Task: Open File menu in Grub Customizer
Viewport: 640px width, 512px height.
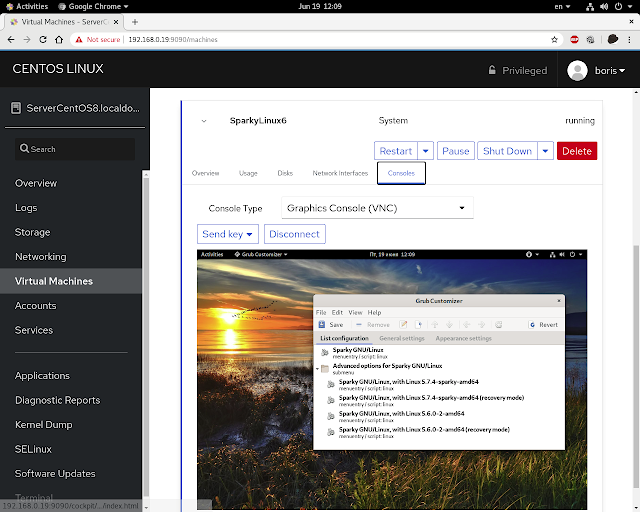Action: tap(321, 312)
